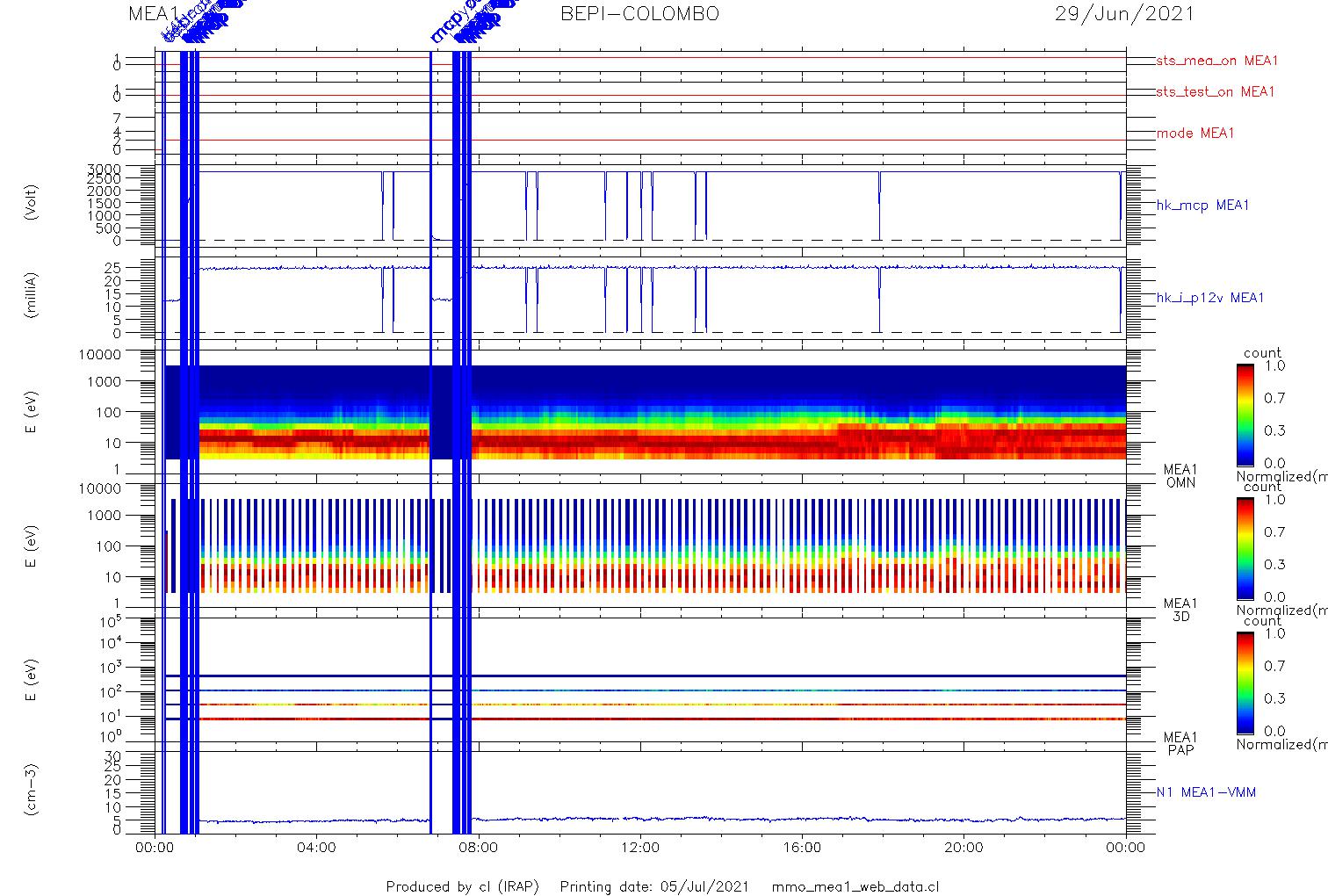Click the MEA1 3D panel label

tap(1180, 610)
